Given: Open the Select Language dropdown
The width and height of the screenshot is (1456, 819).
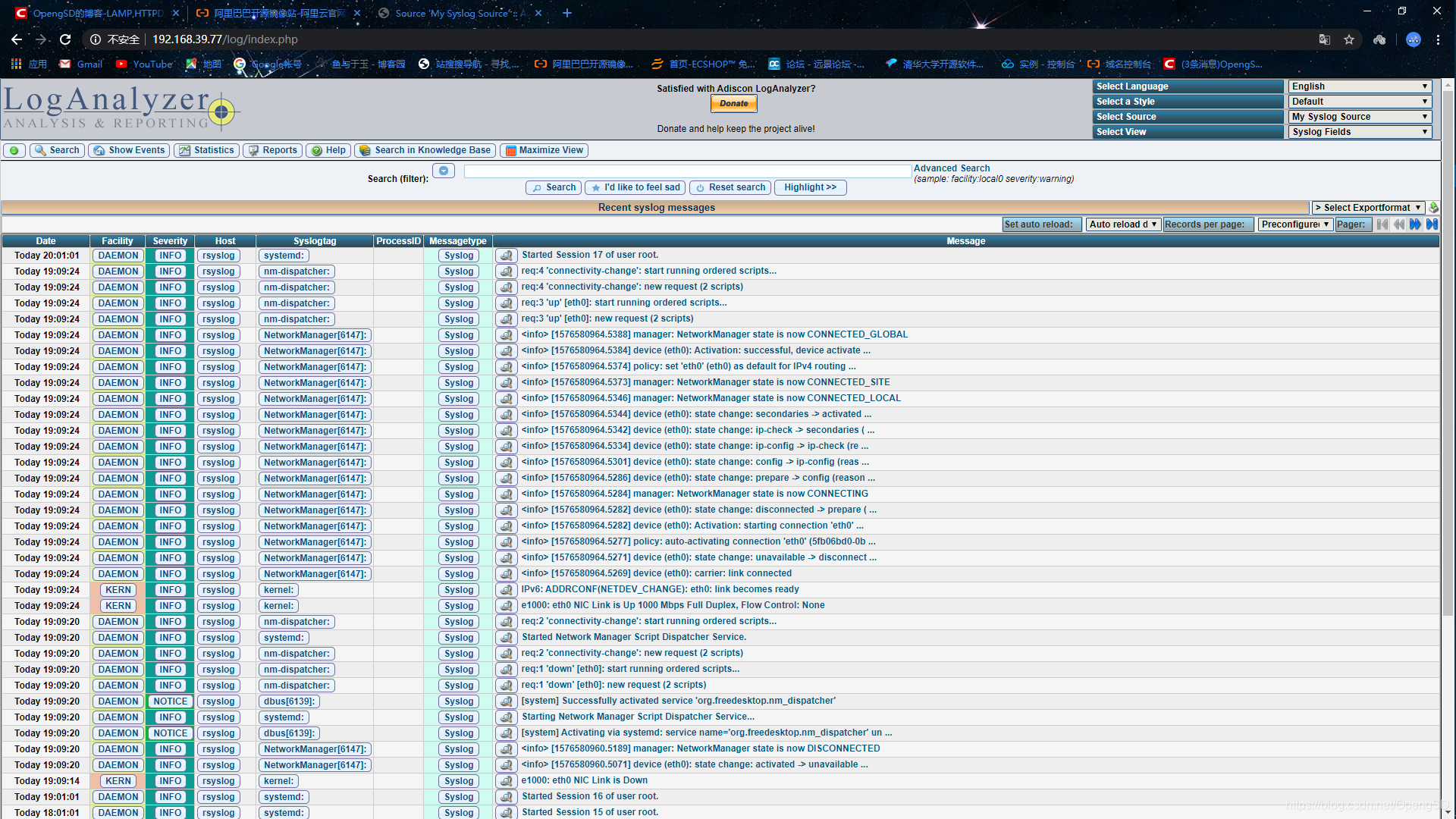Looking at the screenshot, I should coord(1360,86).
